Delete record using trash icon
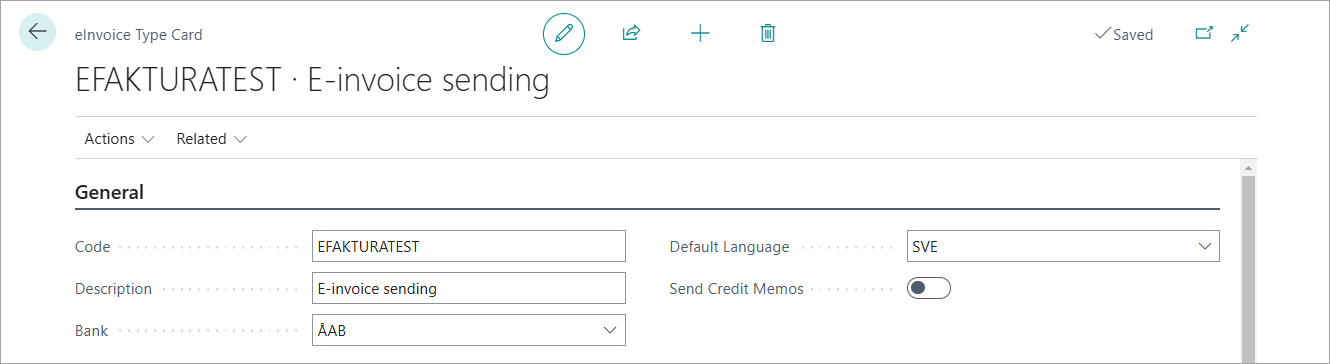1330x364 pixels. pyautogui.click(x=768, y=34)
